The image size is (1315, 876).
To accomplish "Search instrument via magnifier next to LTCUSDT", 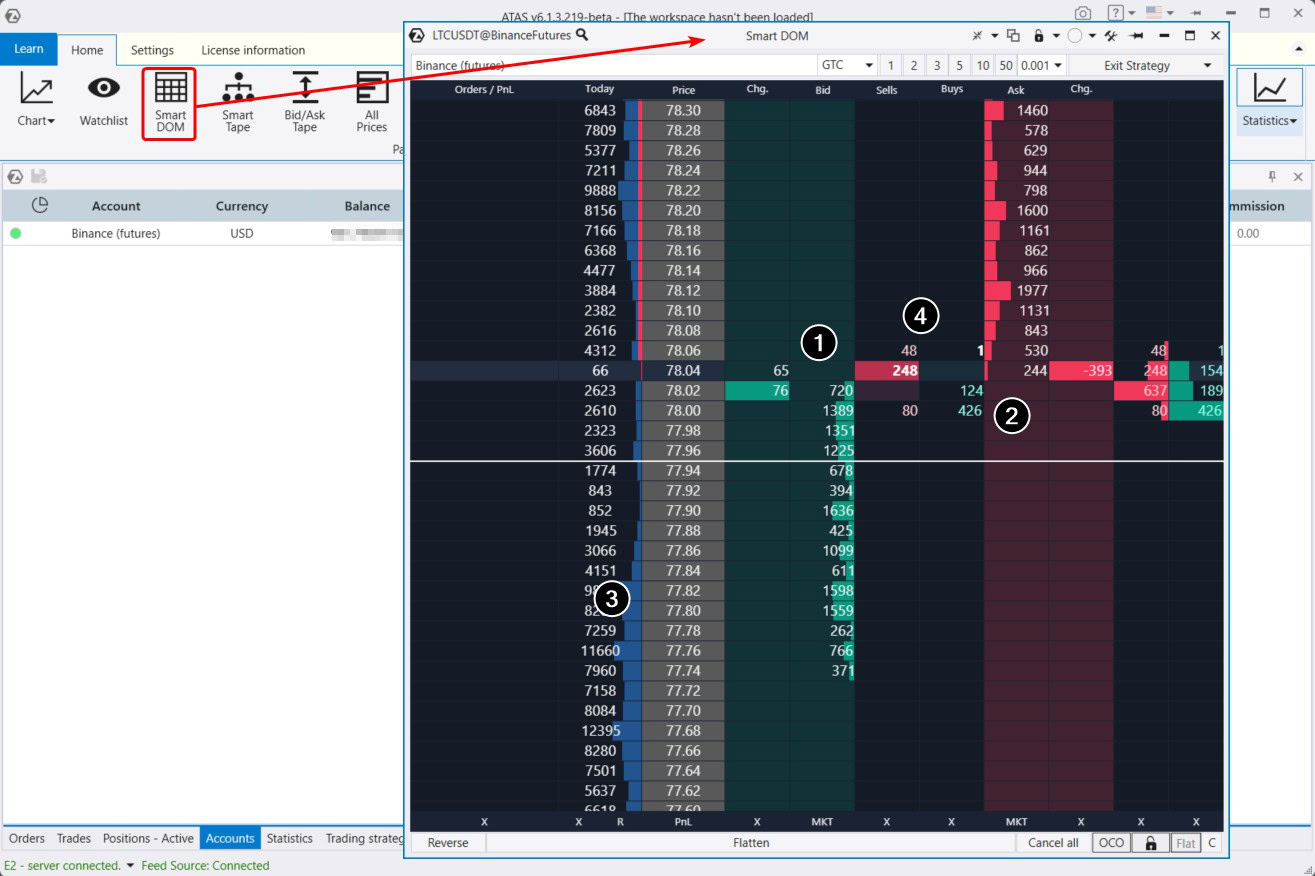I will (582, 35).
